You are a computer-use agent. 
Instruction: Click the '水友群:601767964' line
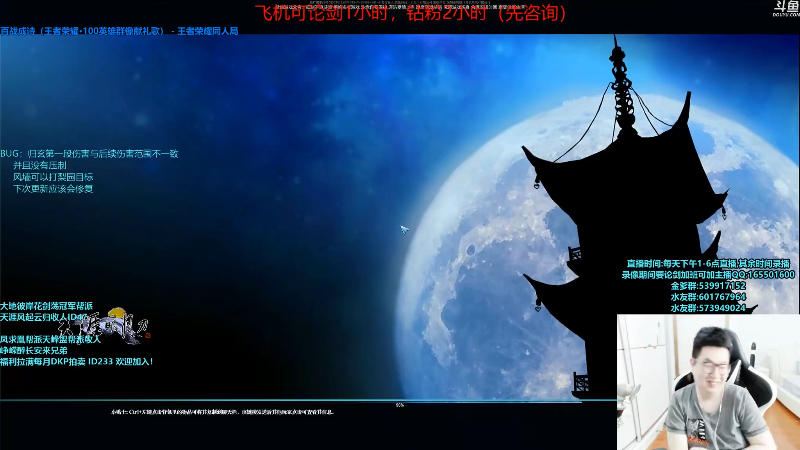(x=708, y=297)
